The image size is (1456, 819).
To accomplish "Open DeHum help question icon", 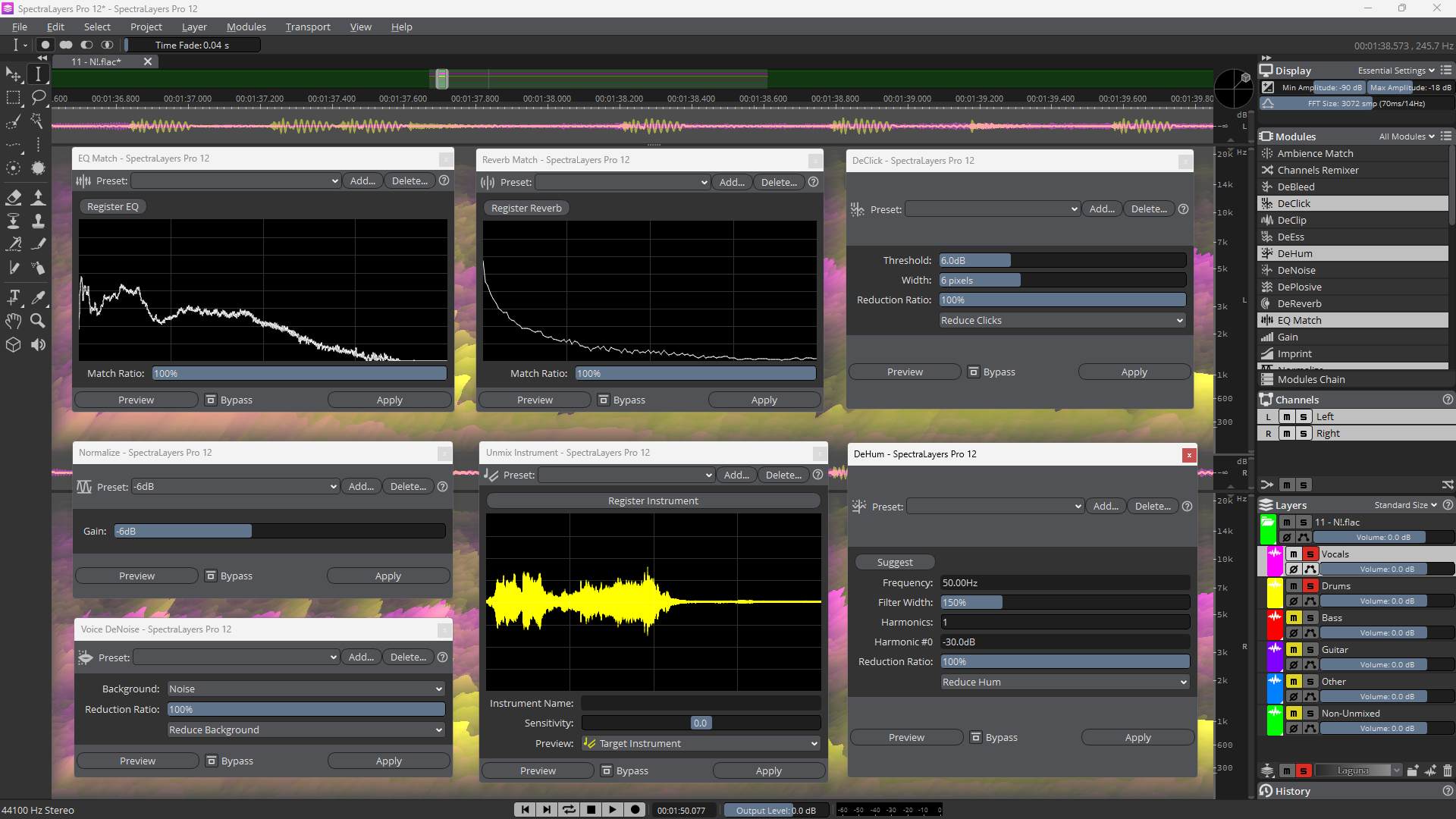I will click(1188, 507).
